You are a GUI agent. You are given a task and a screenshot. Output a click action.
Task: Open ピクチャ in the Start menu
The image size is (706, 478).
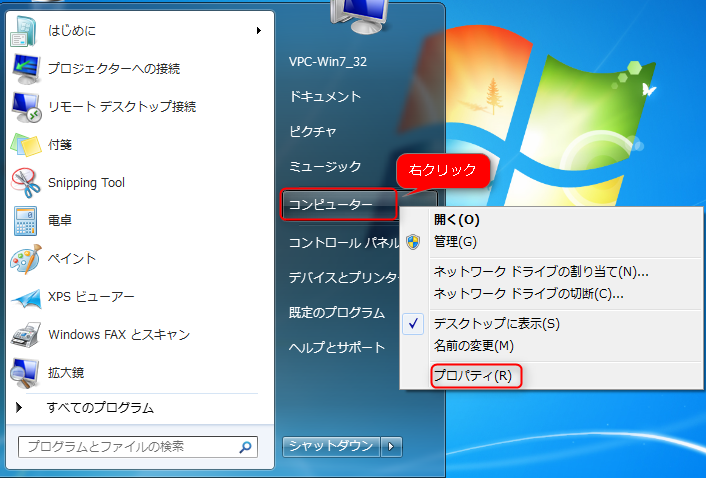tap(313, 131)
